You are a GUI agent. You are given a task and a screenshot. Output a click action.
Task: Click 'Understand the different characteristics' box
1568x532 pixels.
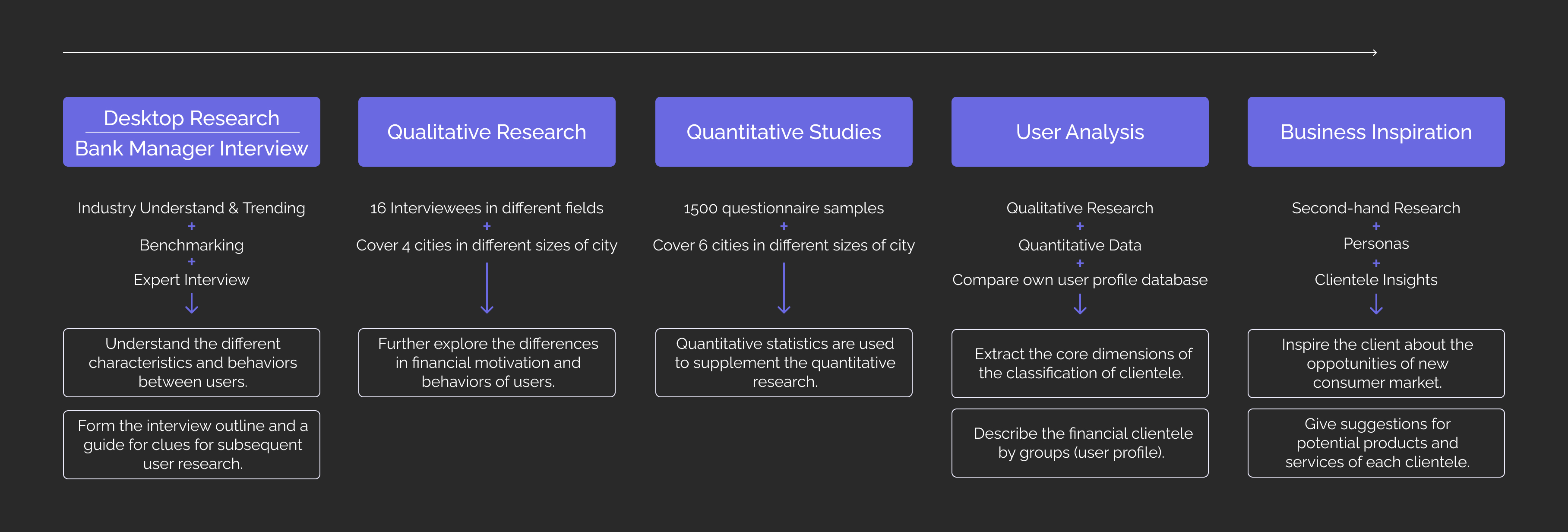coord(191,363)
